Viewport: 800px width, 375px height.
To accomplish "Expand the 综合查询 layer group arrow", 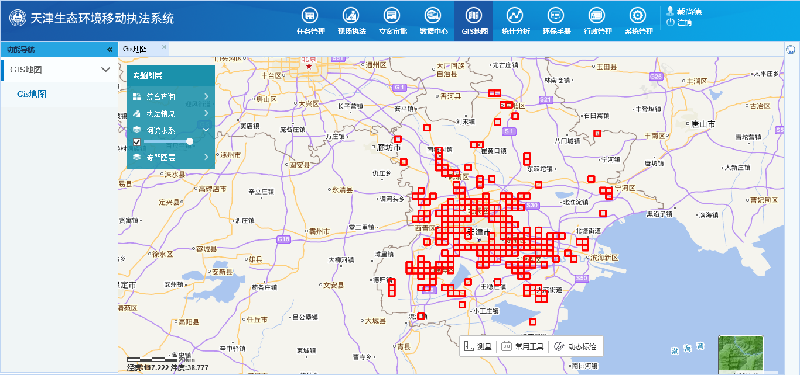I will point(206,96).
